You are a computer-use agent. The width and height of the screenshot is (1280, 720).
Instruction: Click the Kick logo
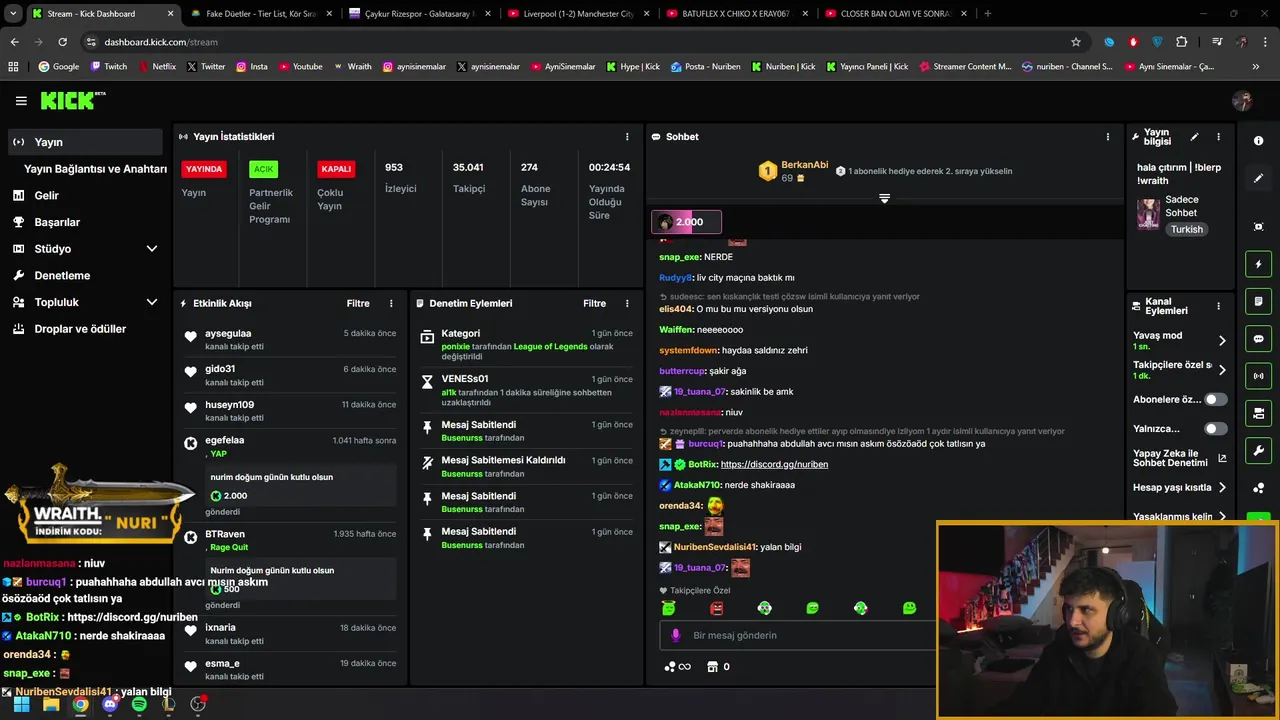[x=72, y=100]
